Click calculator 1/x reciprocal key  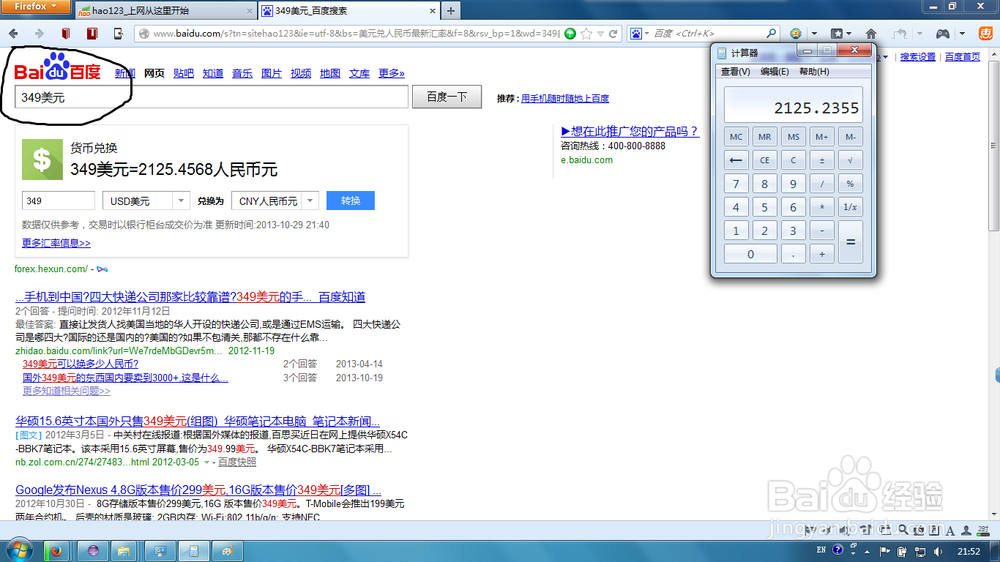[x=850, y=207]
